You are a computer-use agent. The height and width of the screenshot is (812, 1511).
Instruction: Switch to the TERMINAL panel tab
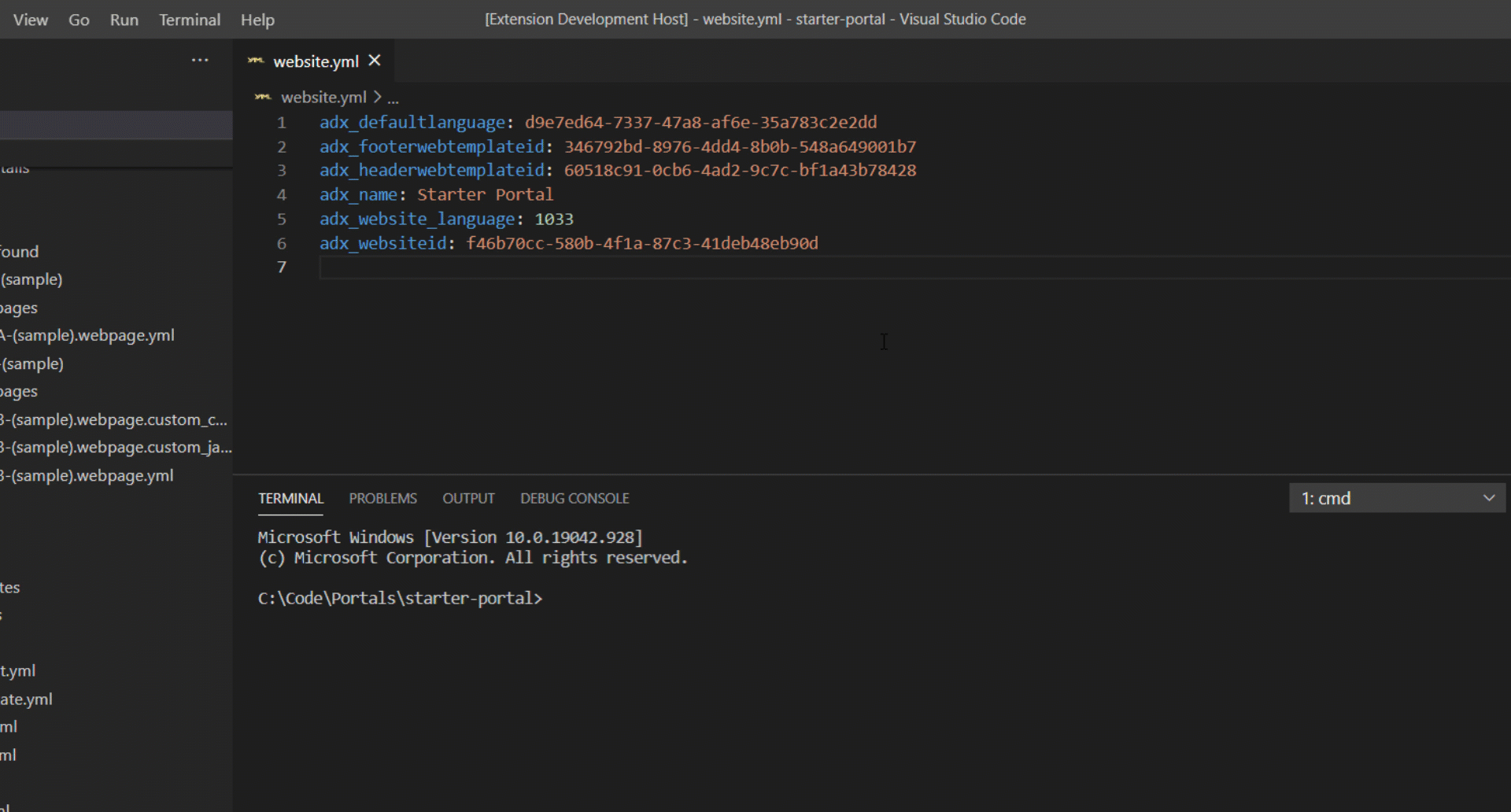[x=290, y=498]
